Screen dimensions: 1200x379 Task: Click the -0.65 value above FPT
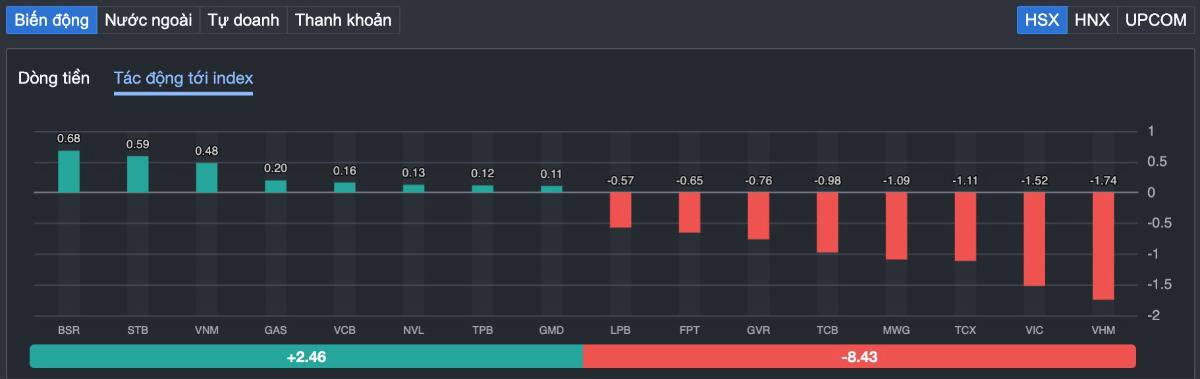pos(690,181)
